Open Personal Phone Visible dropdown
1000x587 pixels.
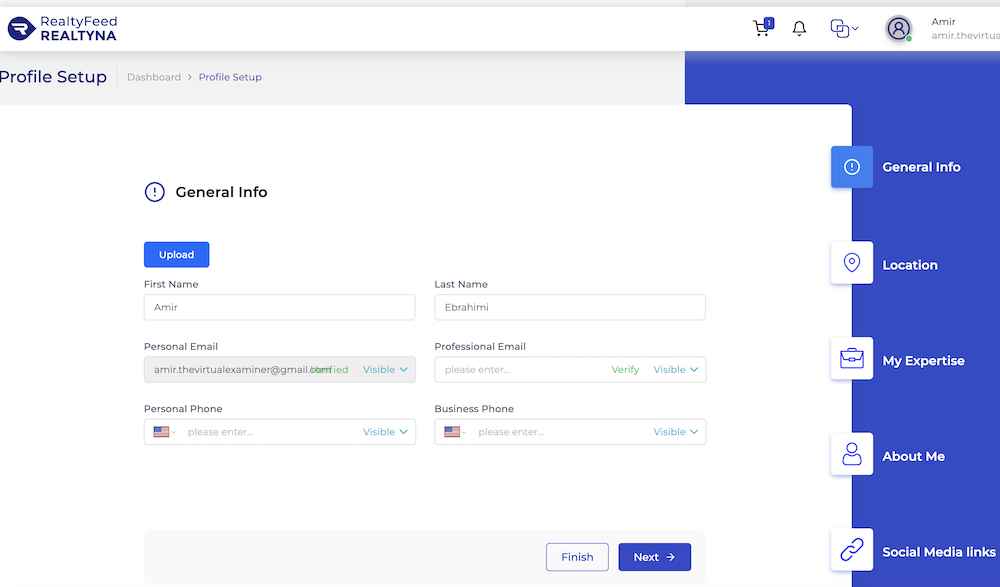click(x=385, y=432)
